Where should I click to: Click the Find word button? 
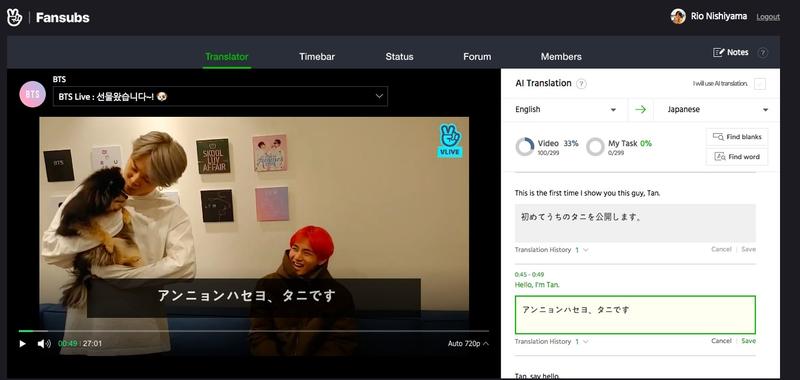tap(737, 157)
